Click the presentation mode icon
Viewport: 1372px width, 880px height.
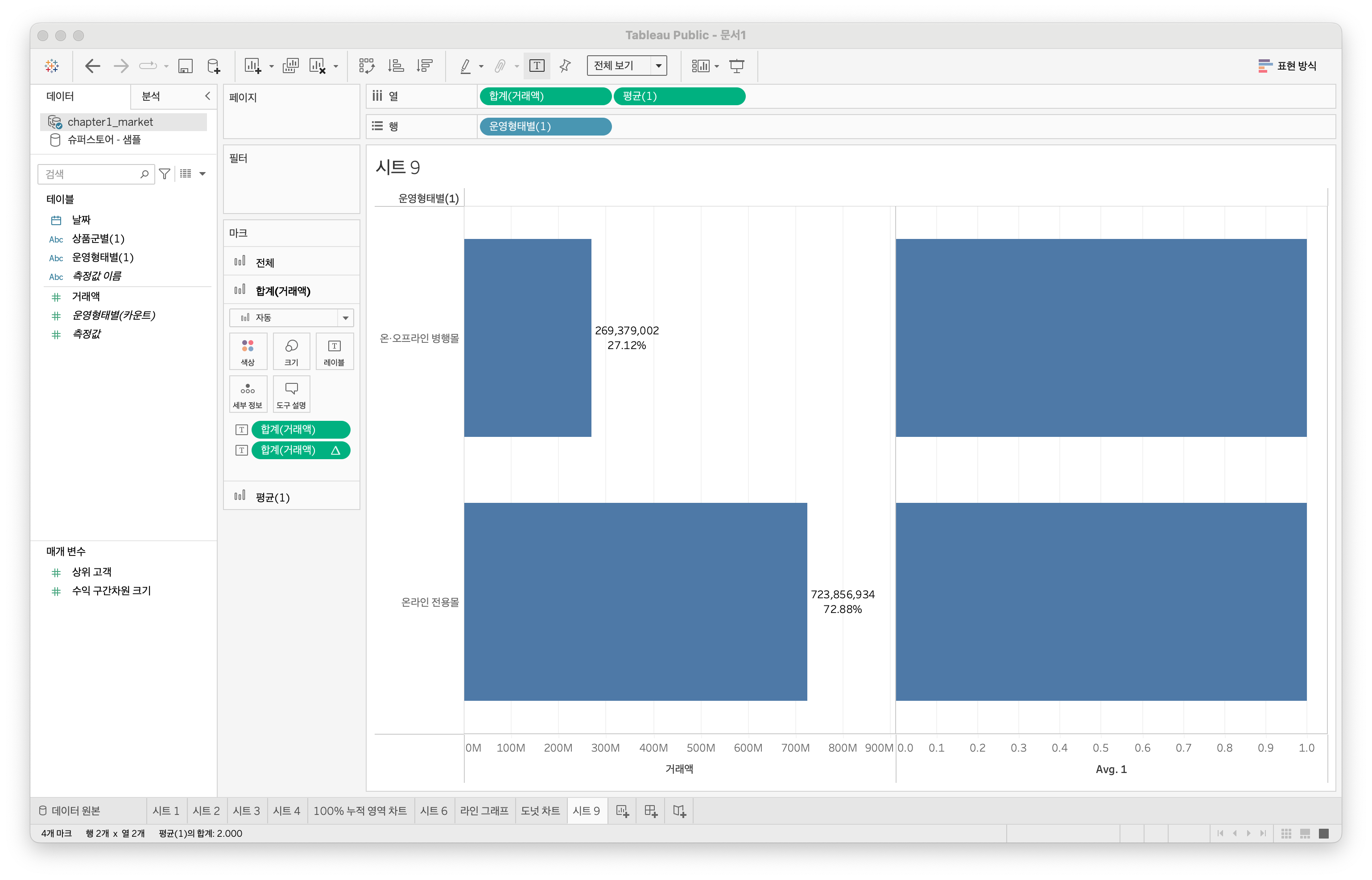point(737,66)
